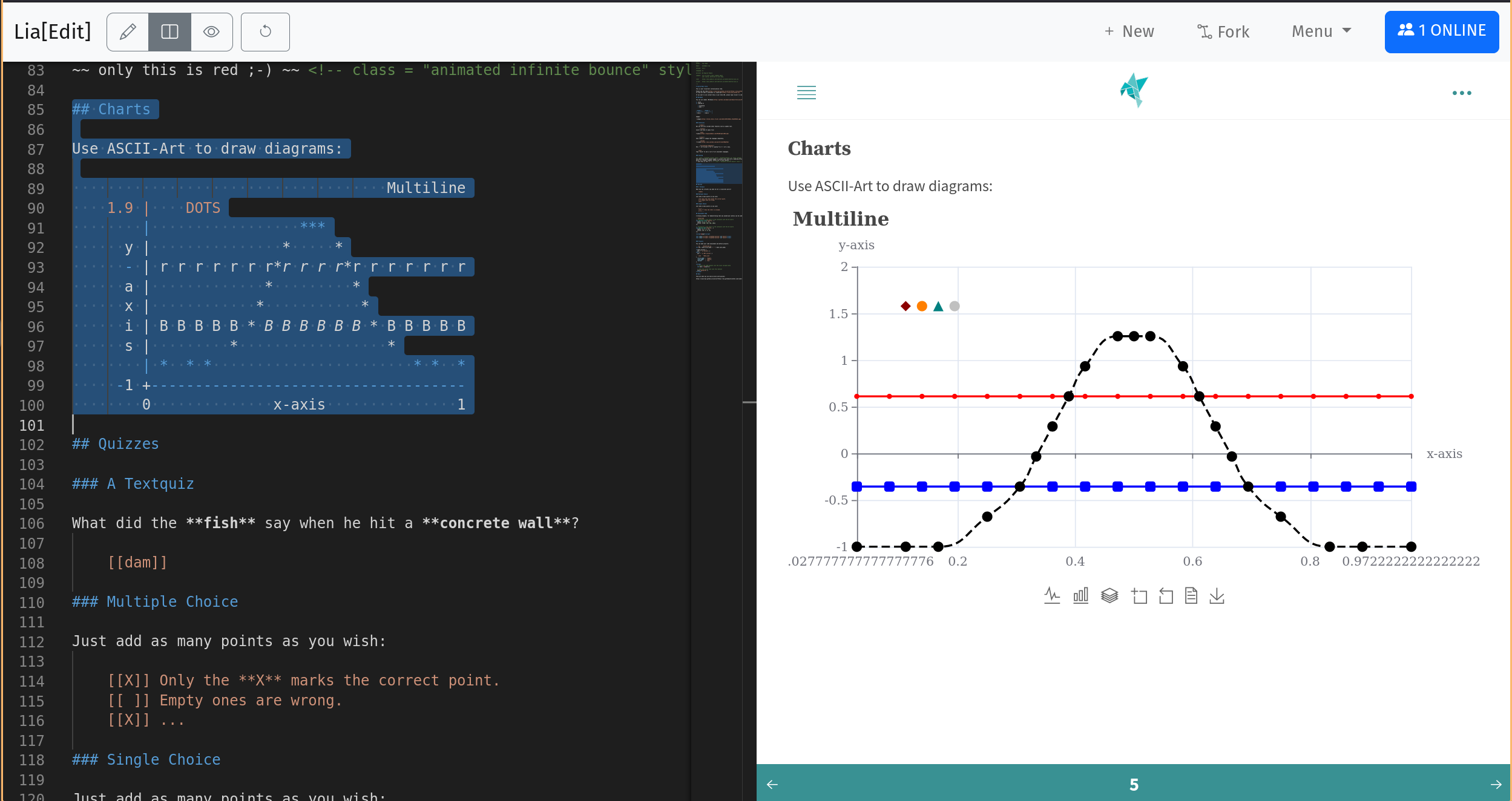The height and width of the screenshot is (801, 1512).
Task: Click '[[ ]] Empty ones are wrong.' line
Action: 225,701
